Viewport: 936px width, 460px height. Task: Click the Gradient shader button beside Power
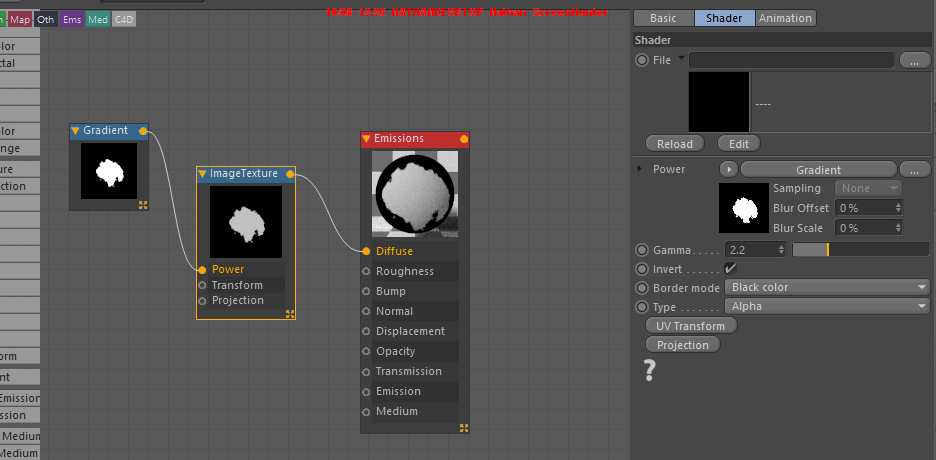pyautogui.click(x=818, y=169)
